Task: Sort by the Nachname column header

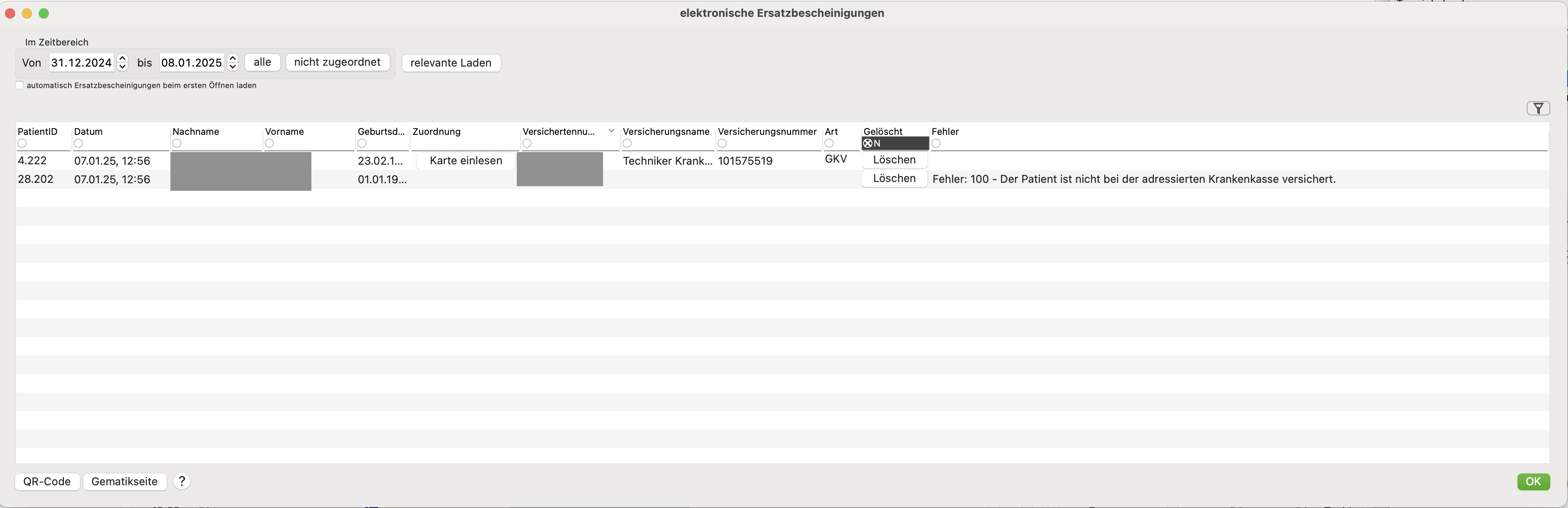Action: pyautogui.click(x=195, y=131)
